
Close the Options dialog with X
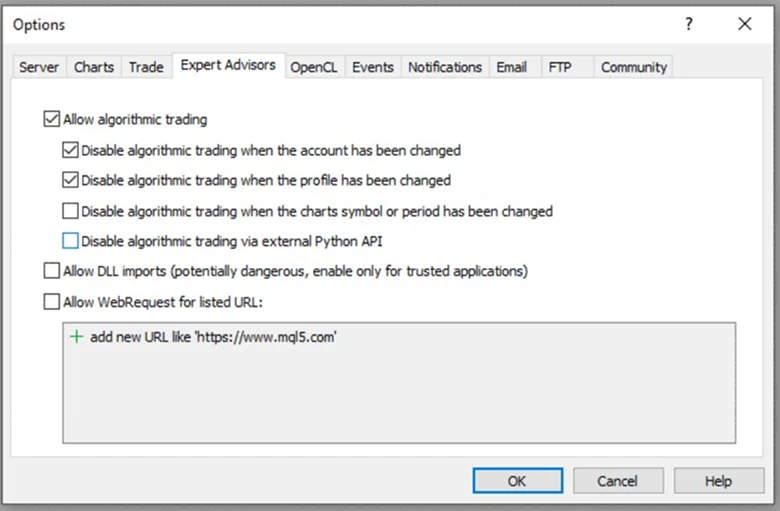click(745, 24)
